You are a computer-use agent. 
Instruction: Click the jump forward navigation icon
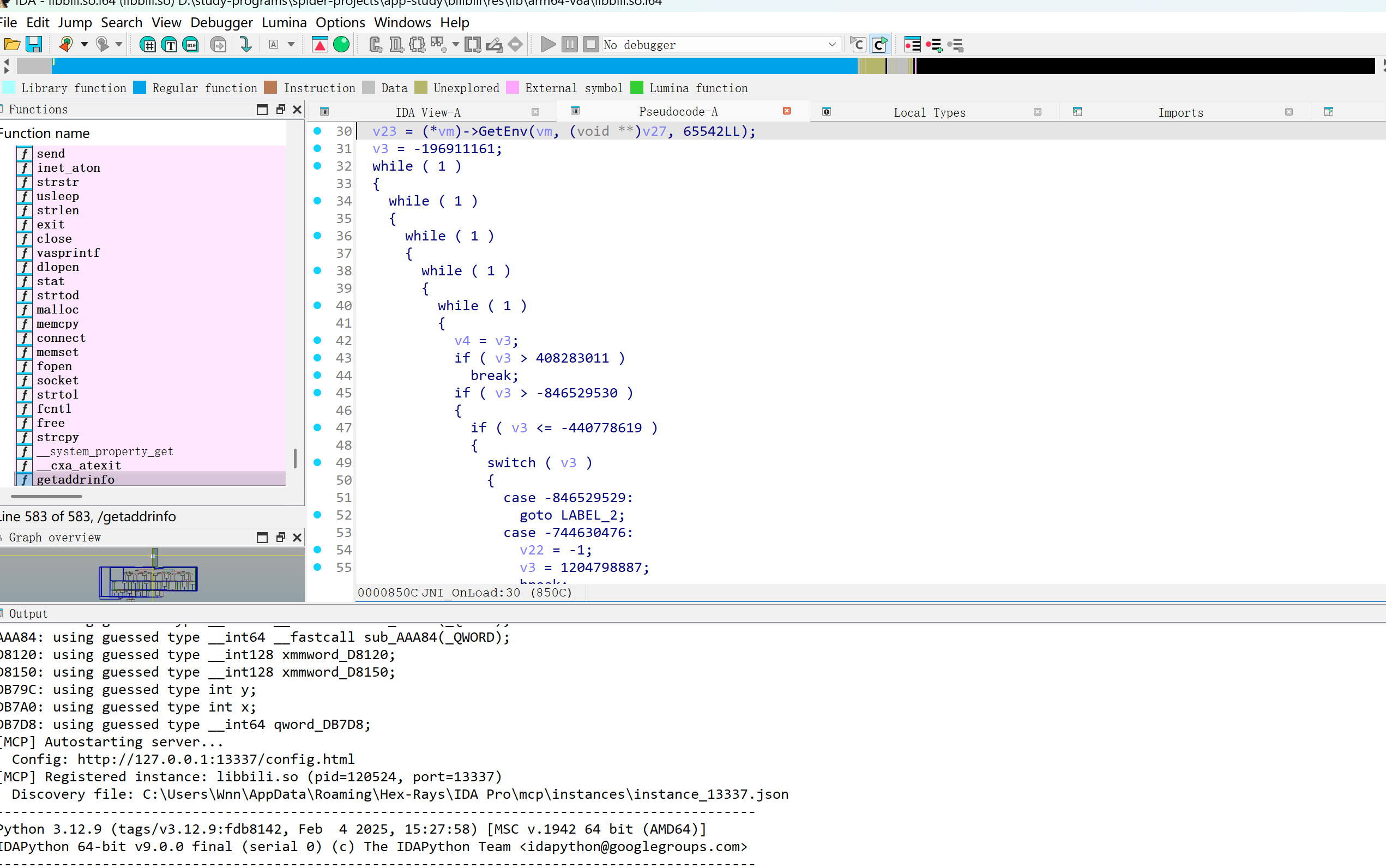102,44
